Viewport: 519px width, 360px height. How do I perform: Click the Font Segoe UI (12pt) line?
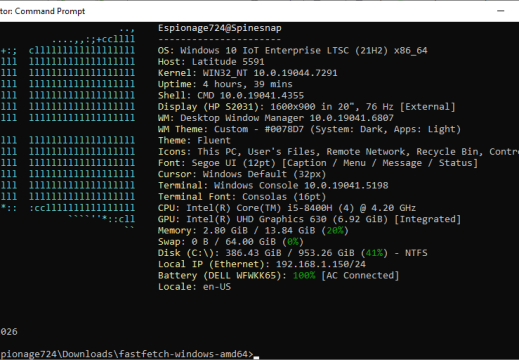(x=318, y=163)
